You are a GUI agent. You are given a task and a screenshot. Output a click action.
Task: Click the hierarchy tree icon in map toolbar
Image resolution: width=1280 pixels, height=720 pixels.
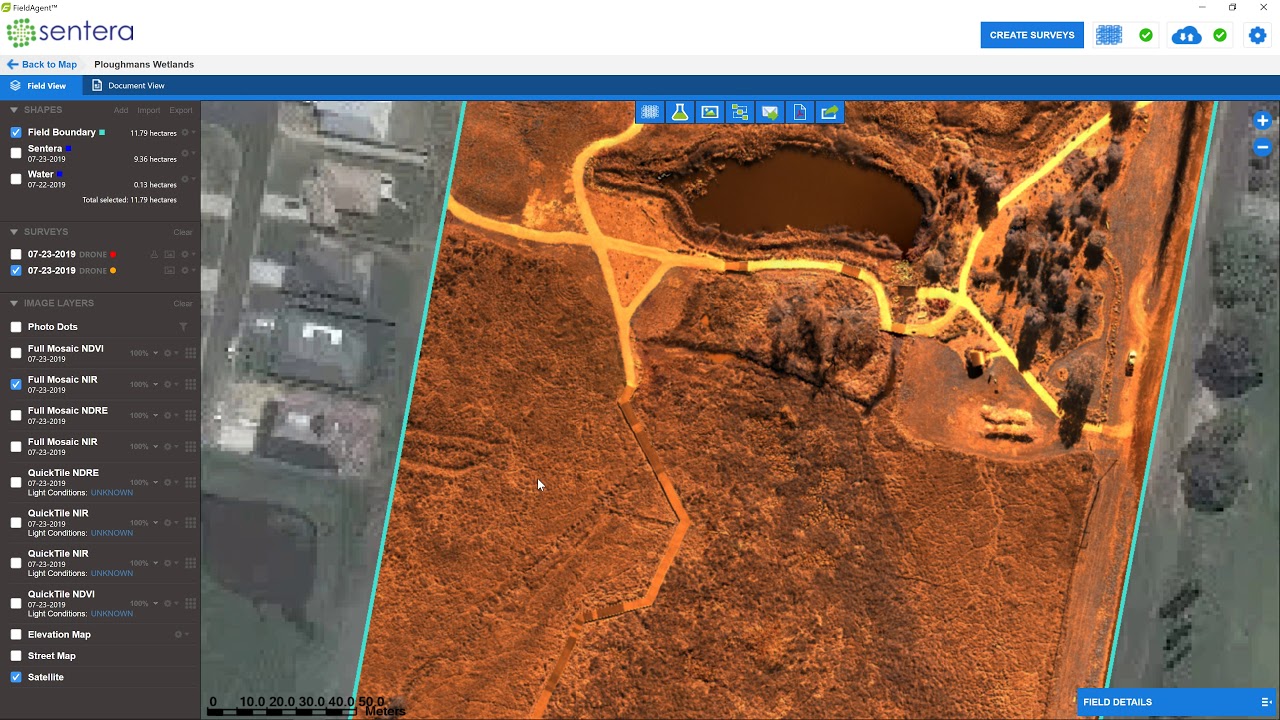[x=740, y=113]
